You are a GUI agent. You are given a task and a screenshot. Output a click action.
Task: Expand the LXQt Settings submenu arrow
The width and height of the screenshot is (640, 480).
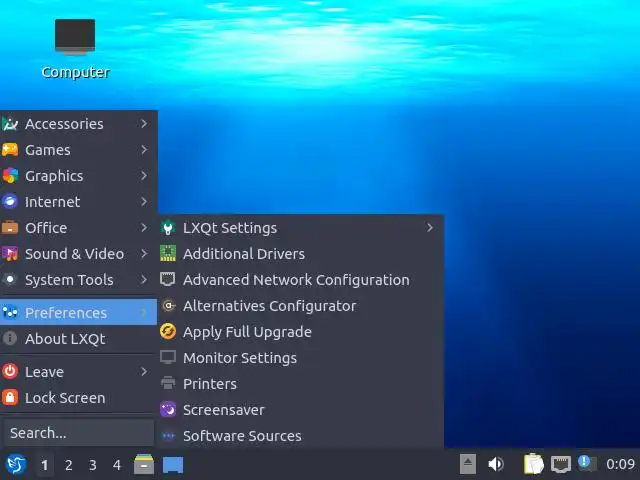[x=430, y=228]
